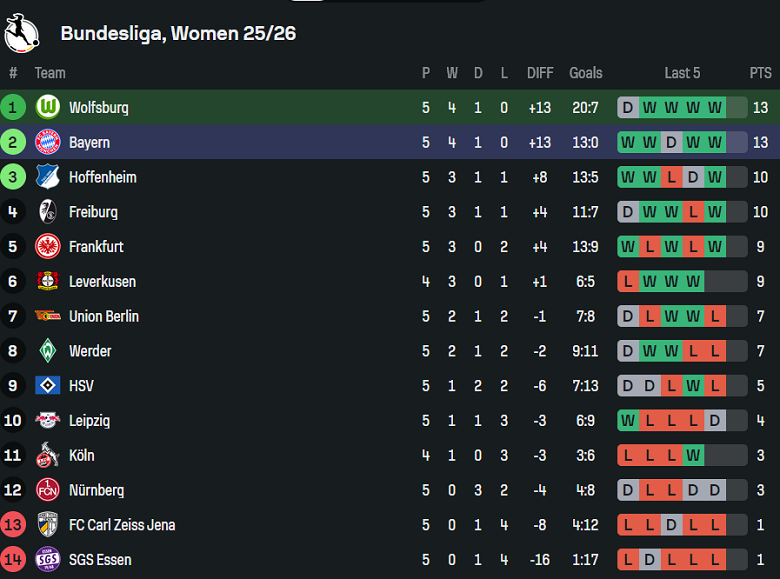This screenshot has width=780, height=579.
Task: Click the Last 5 column header
Action: [682, 73]
